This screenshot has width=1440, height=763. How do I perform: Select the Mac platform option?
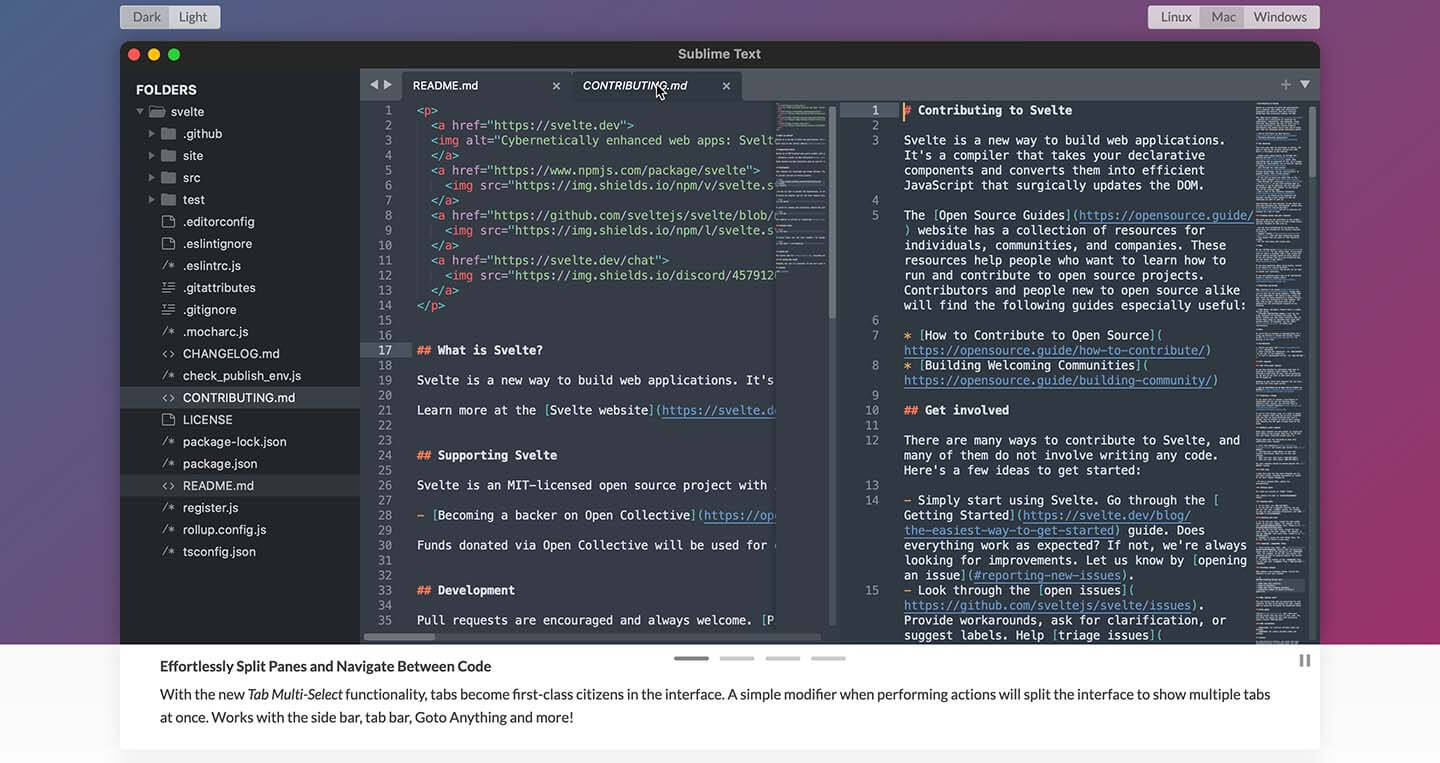pyautogui.click(x=1223, y=17)
